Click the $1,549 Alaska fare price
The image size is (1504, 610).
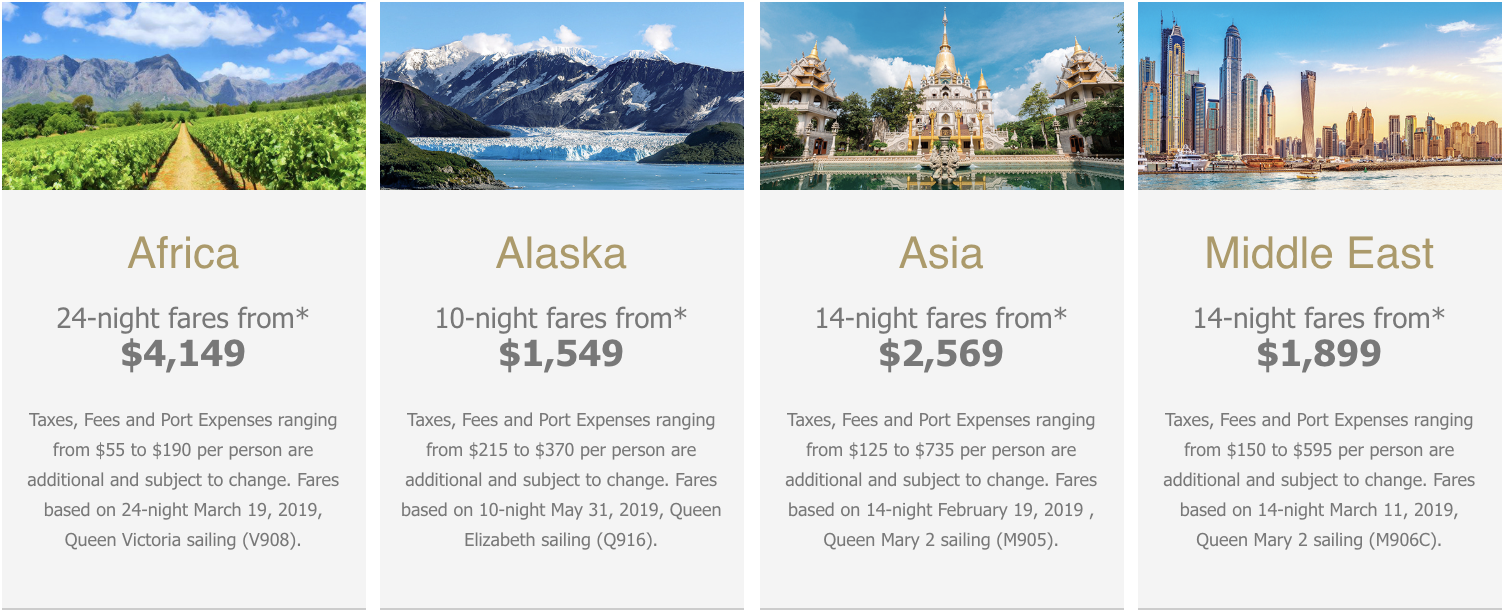pos(561,353)
